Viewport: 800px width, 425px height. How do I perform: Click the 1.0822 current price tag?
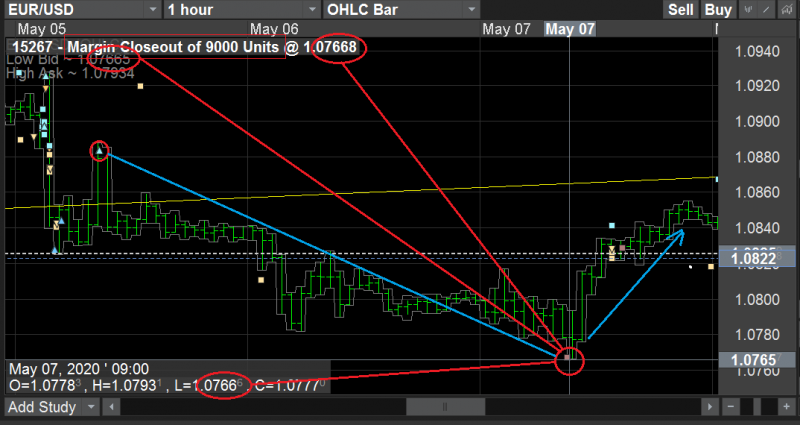(757, 259)
